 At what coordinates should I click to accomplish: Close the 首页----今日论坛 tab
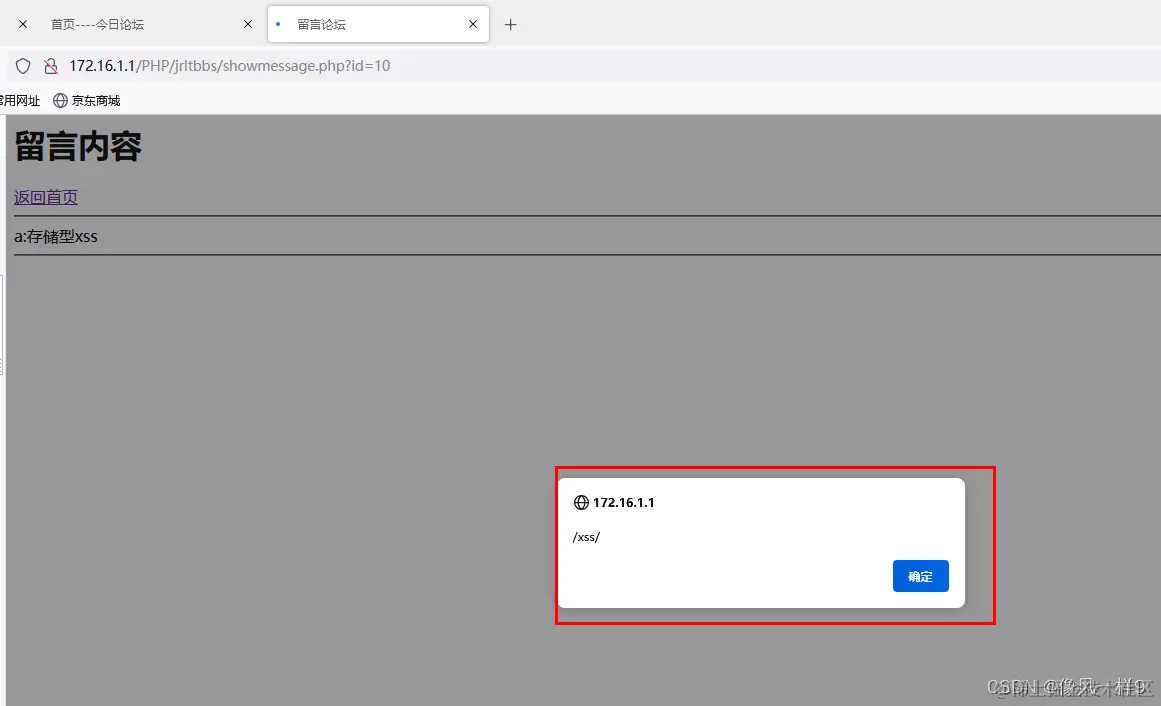(x=248, y=24)
